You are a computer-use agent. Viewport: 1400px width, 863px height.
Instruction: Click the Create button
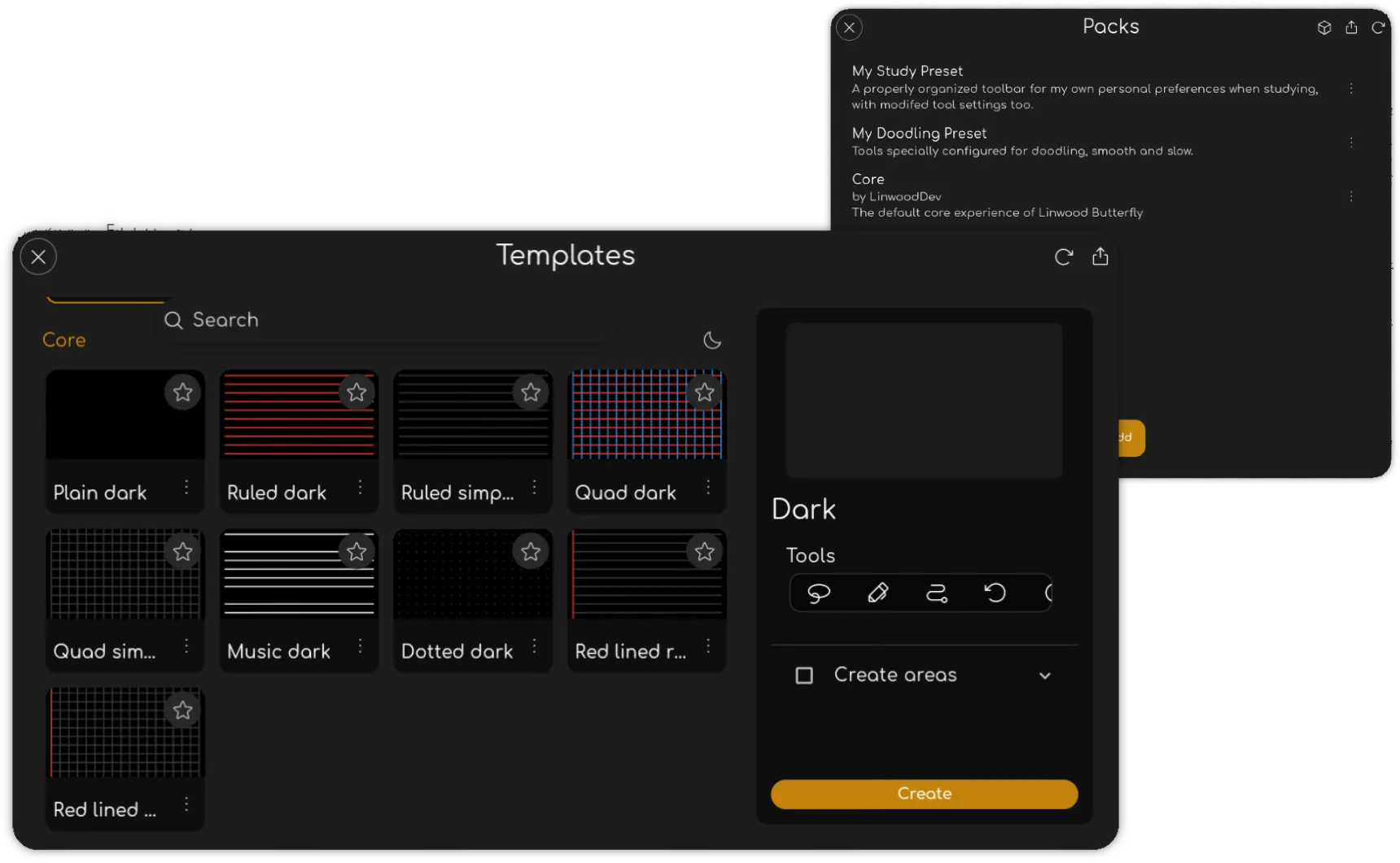(x=925, y=794)
